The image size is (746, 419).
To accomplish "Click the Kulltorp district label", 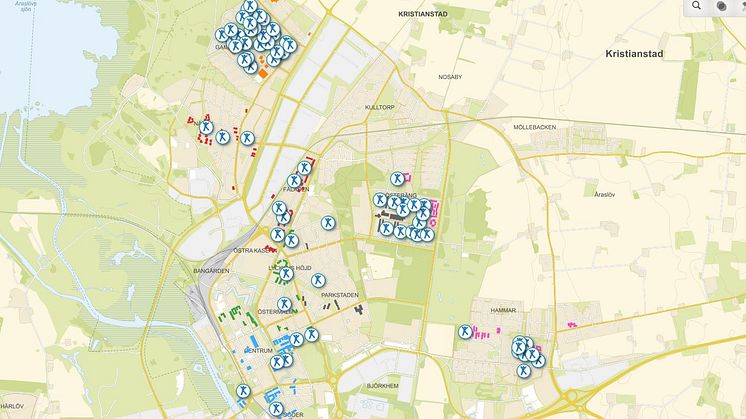I will tap(380, 106).
